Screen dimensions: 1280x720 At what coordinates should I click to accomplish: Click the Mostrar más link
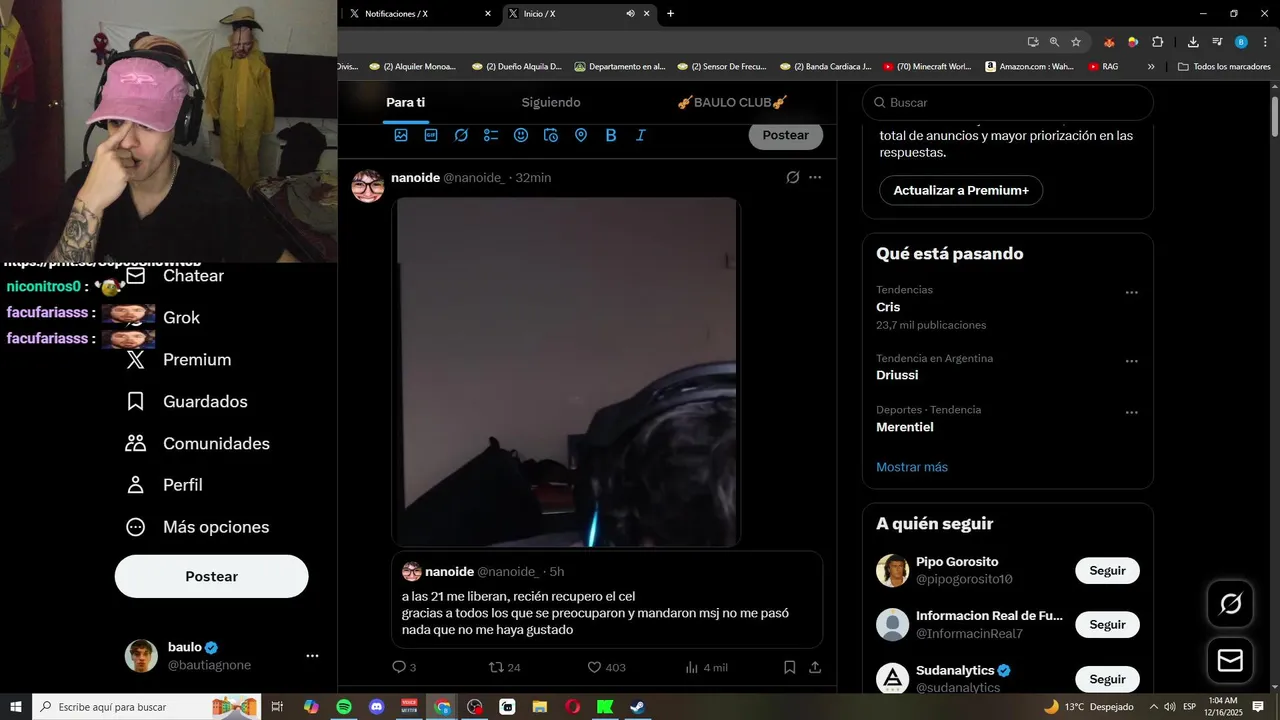coord(912,467)
